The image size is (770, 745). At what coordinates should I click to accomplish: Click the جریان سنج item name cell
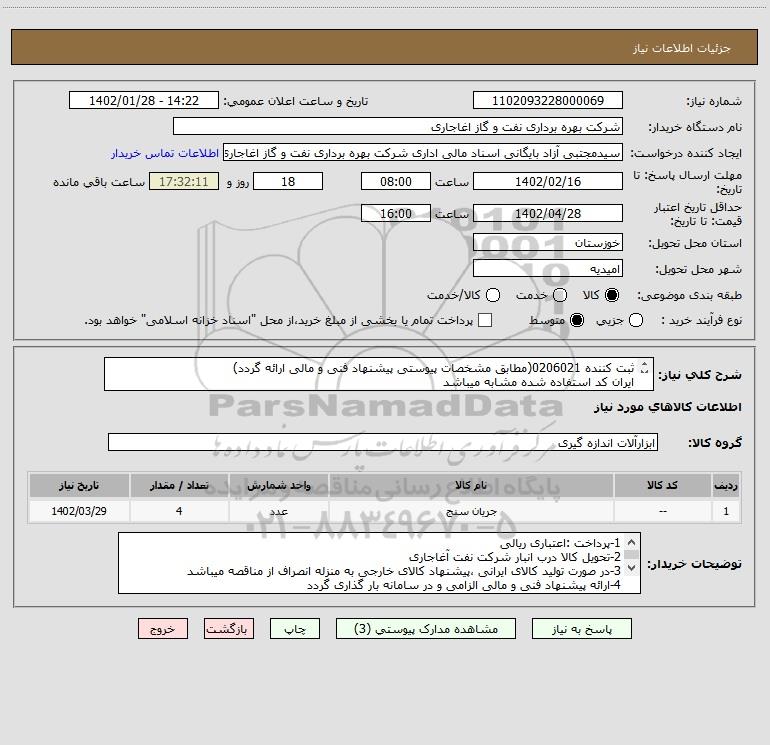471,511
